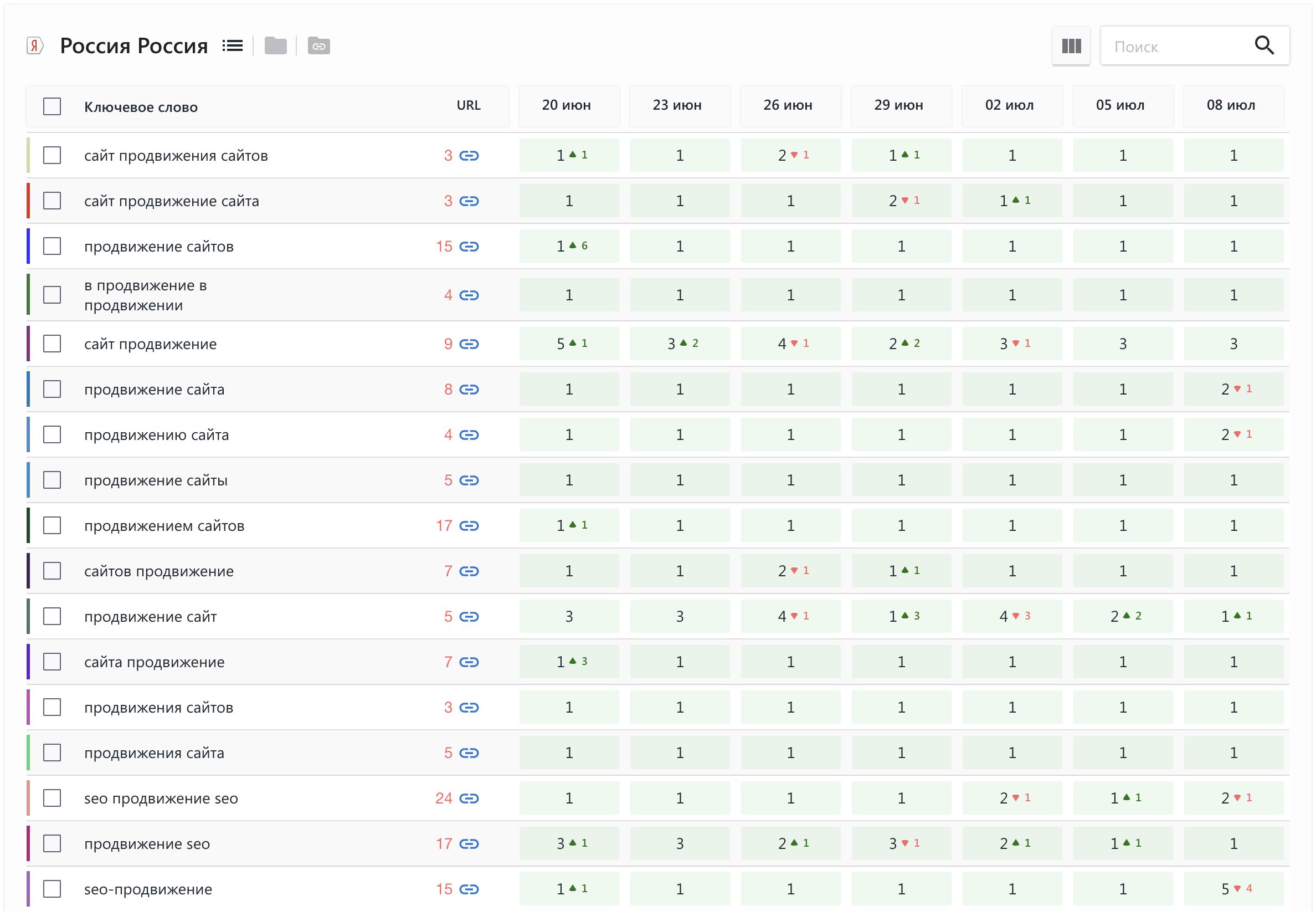Switch to keyword list view icon
Viewport: 1316px width, 911px height.
[x=232, y=45]
